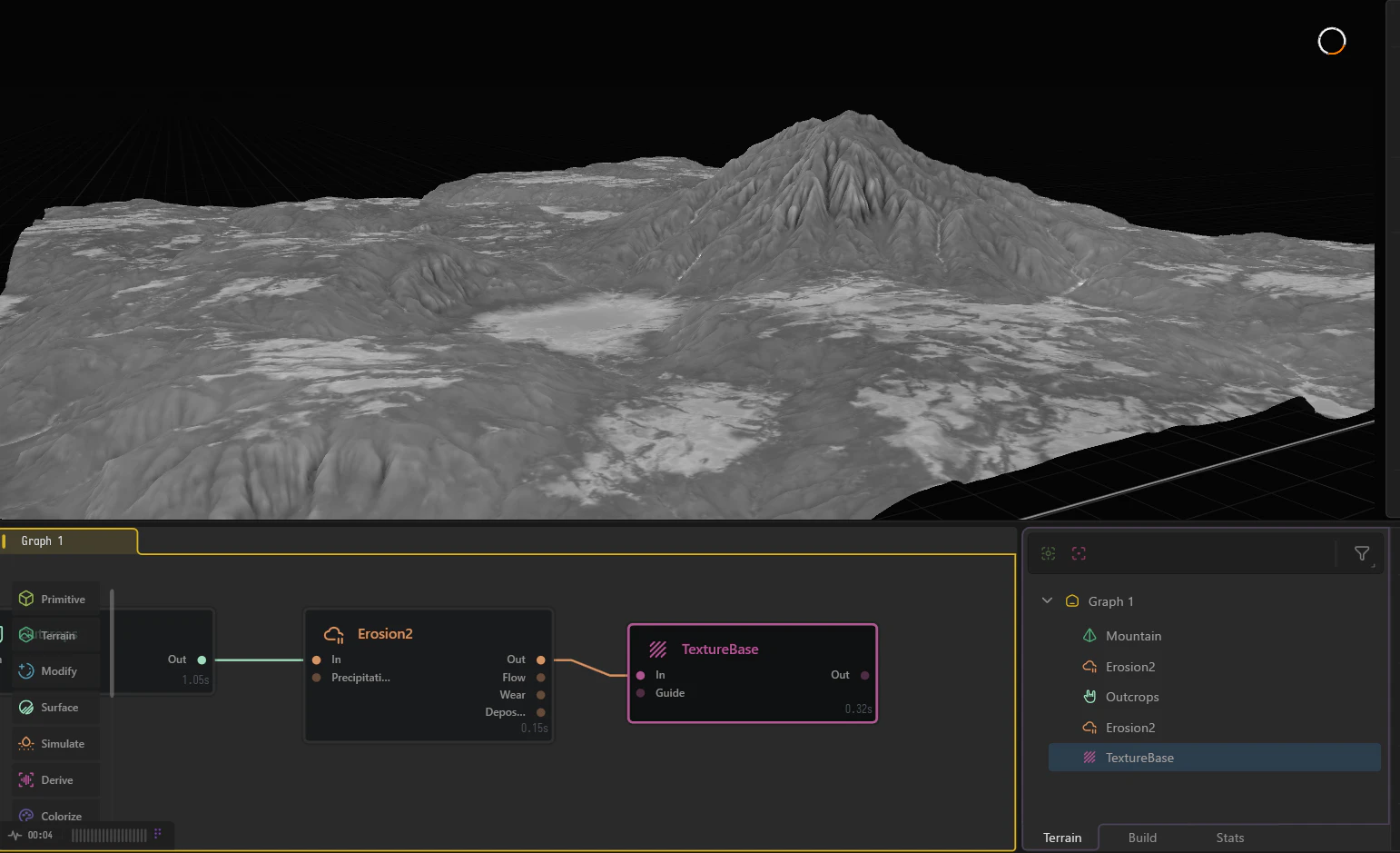Switch to the Build tab
Image resolution: width=1400 pixels, height=853 pixels.
1142,838
